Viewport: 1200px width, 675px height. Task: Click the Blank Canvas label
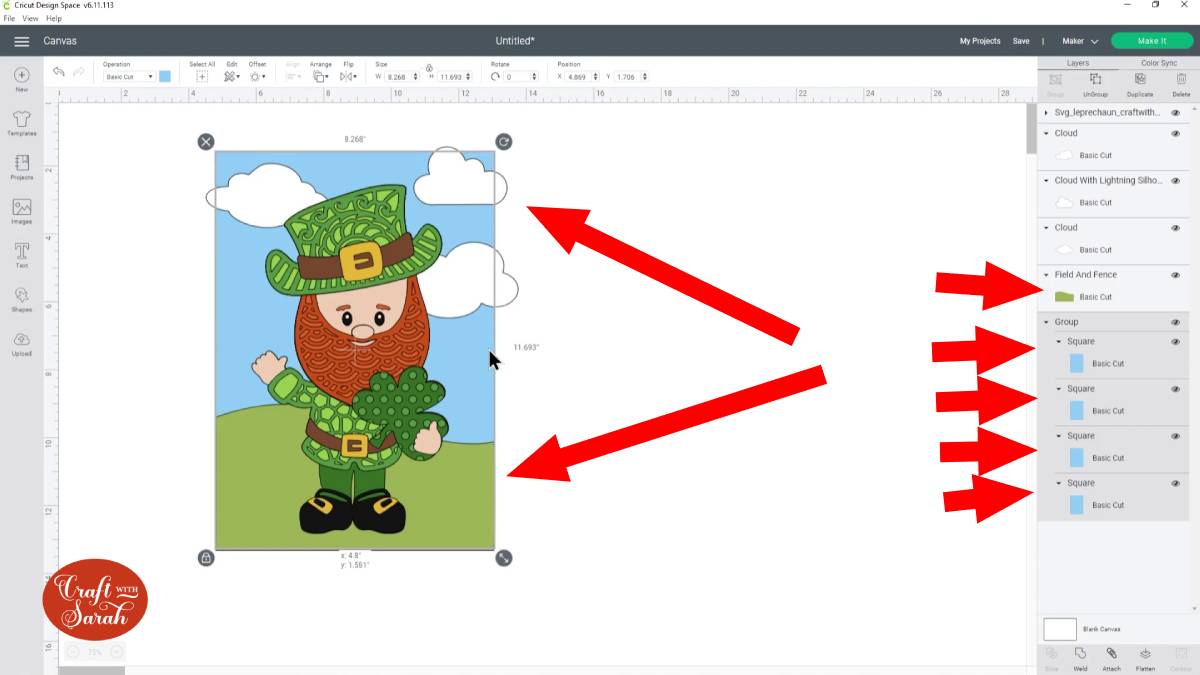coord(1101,629)
